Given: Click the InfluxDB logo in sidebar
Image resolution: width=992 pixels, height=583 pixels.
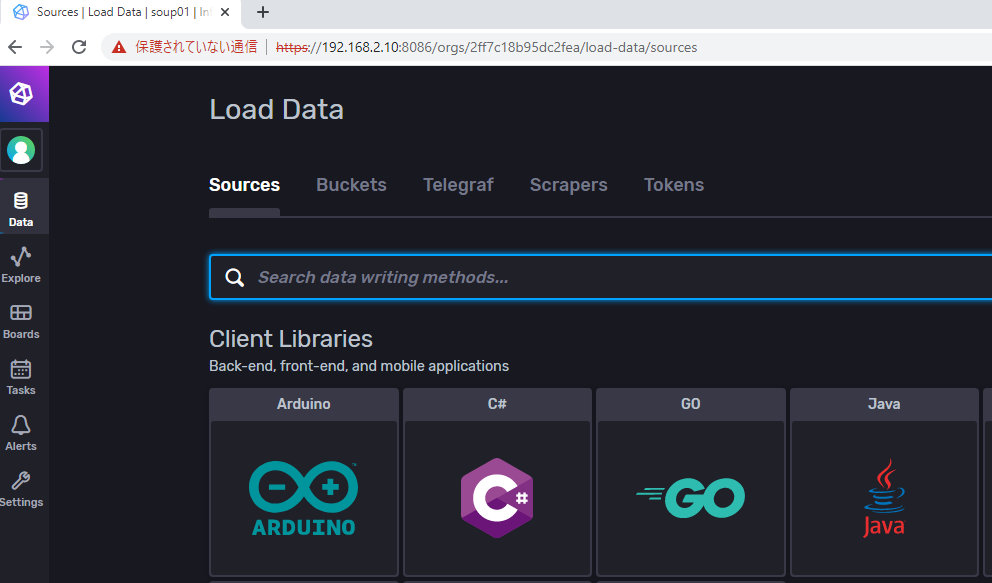Looking at the screenshot, I should (21, 94).
